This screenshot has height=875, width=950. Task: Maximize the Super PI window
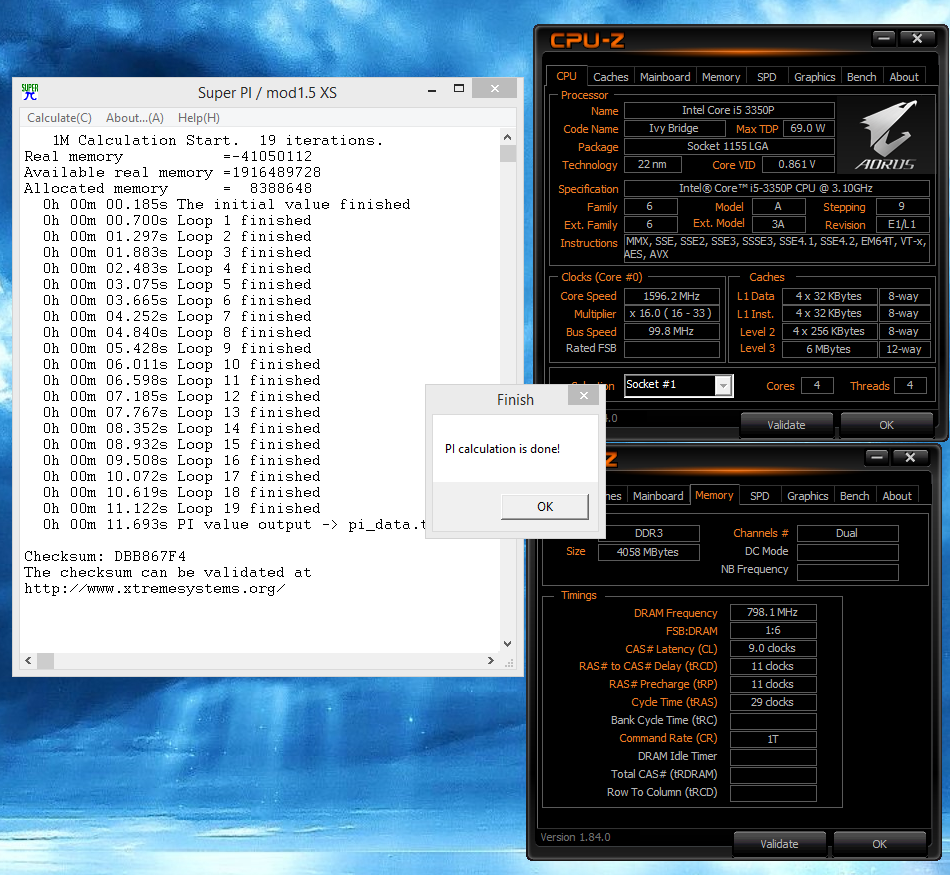tap(459, 88)
